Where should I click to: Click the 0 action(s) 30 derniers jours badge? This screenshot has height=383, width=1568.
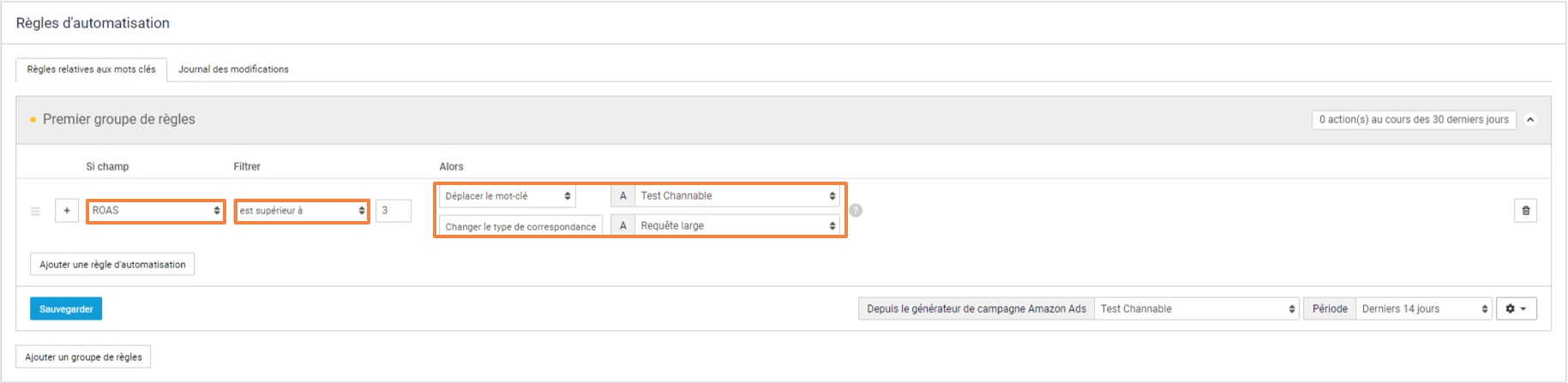click(x=1414, y=120)
